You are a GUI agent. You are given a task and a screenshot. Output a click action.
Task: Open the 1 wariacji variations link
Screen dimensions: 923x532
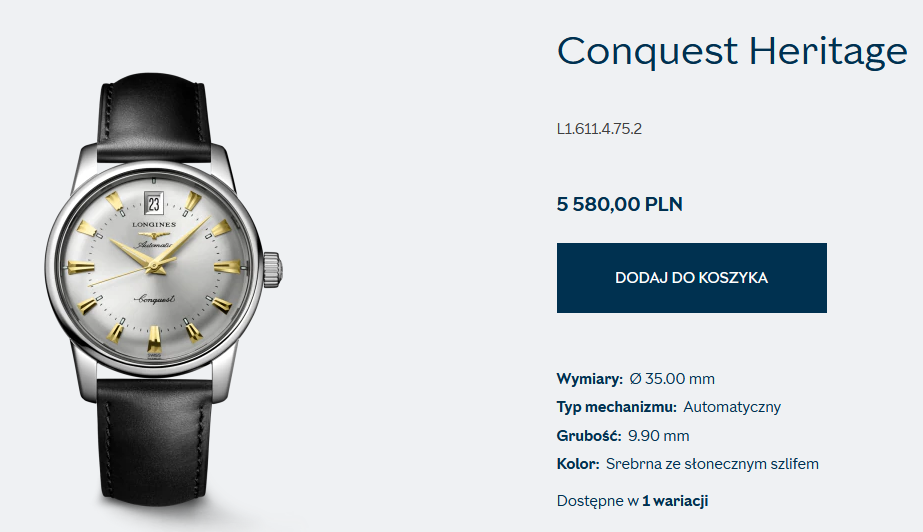point(675,501)
